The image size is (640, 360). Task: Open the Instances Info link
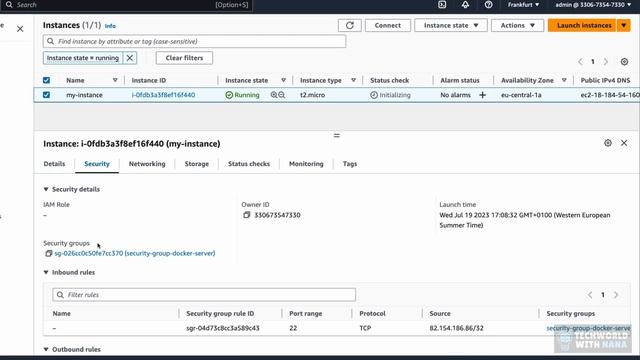tap(110, 26)
